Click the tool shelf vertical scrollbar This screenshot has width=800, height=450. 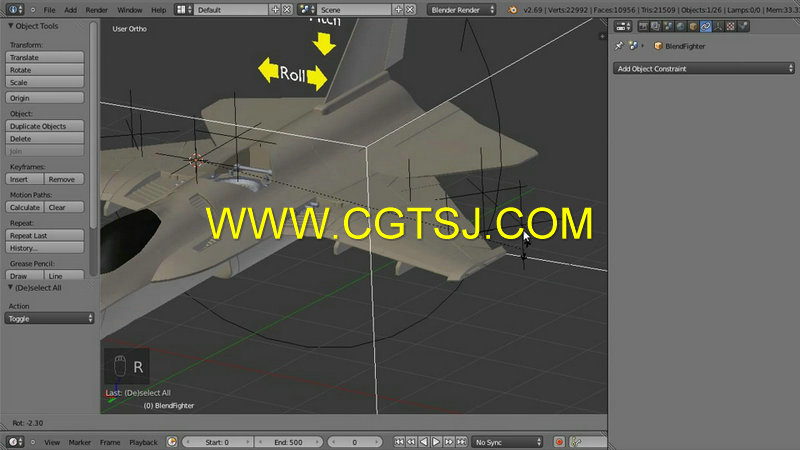coord(93,125)
